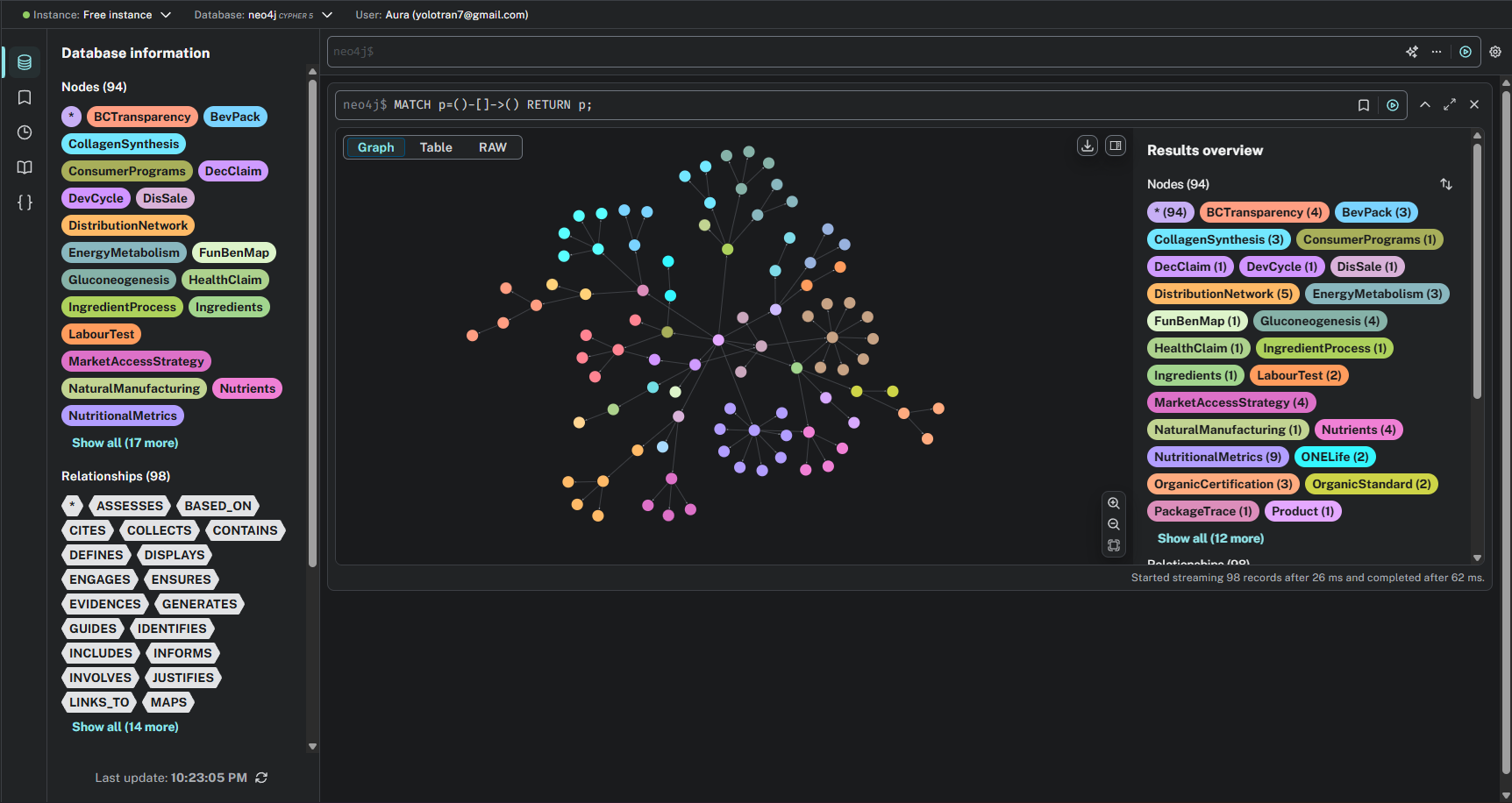The width and height of the screenshot is (1512, 803).
Task: Click the empty neo4j$ query input field
Action: coord(859,52)
